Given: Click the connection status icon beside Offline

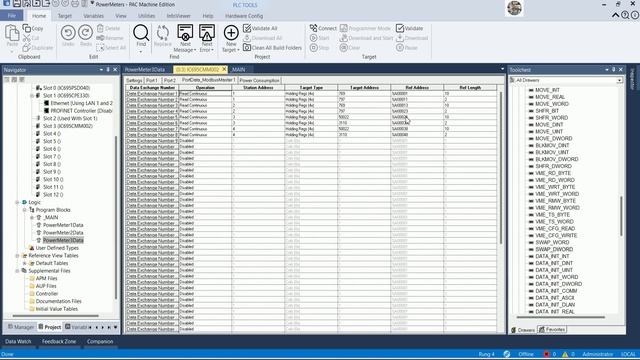Looking at the screenshot, I should pyautogui.click(x=507, y=354).
